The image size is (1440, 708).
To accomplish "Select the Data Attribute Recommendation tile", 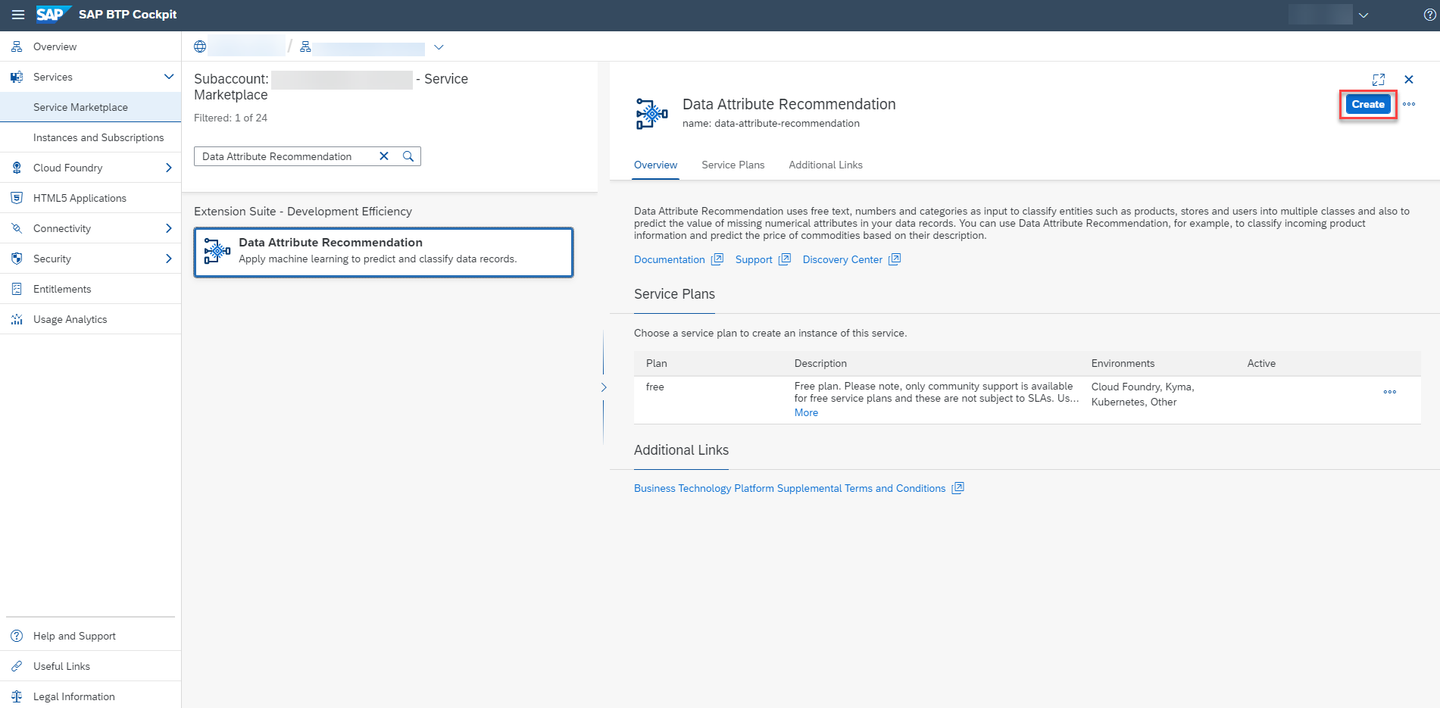I will (383, 252).
